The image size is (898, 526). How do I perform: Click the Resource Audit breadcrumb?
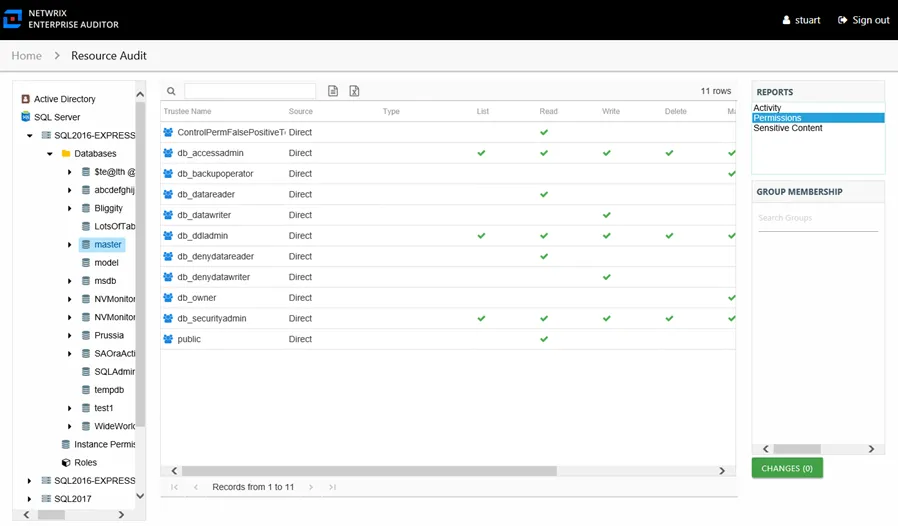pyautogui.click(x=109, y=56)
